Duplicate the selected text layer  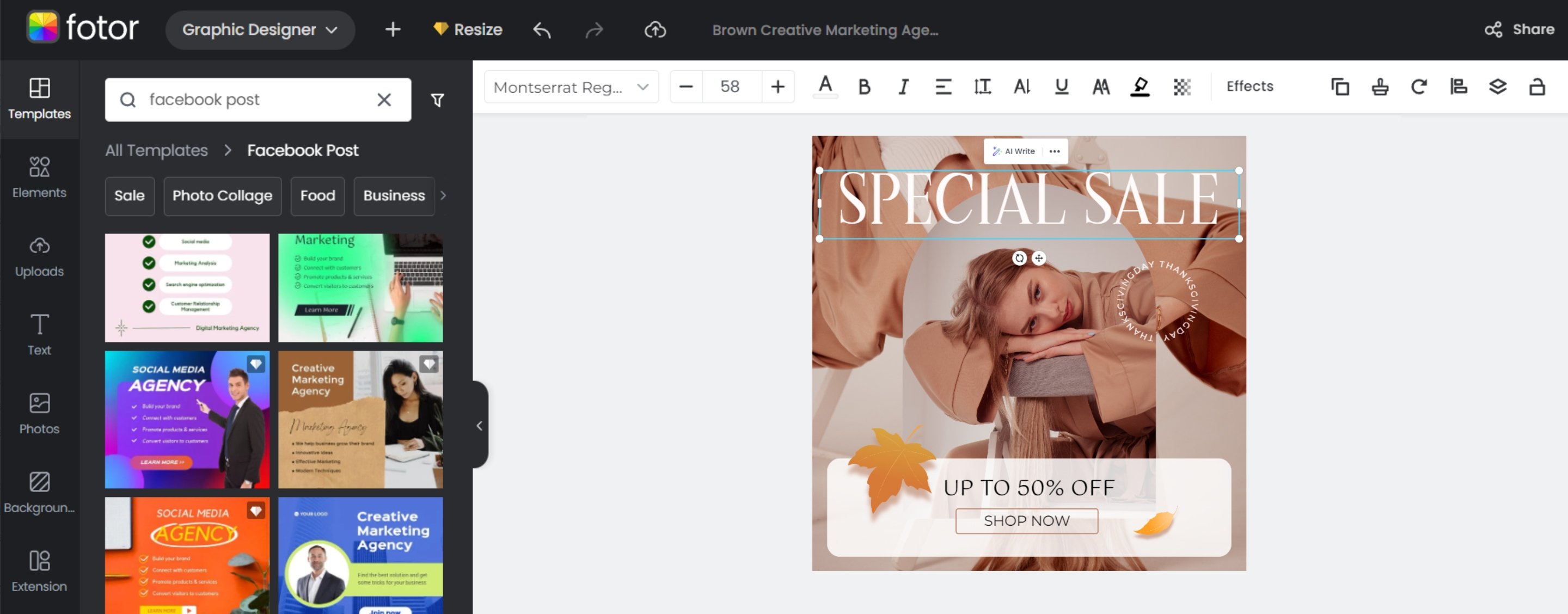1339,87
